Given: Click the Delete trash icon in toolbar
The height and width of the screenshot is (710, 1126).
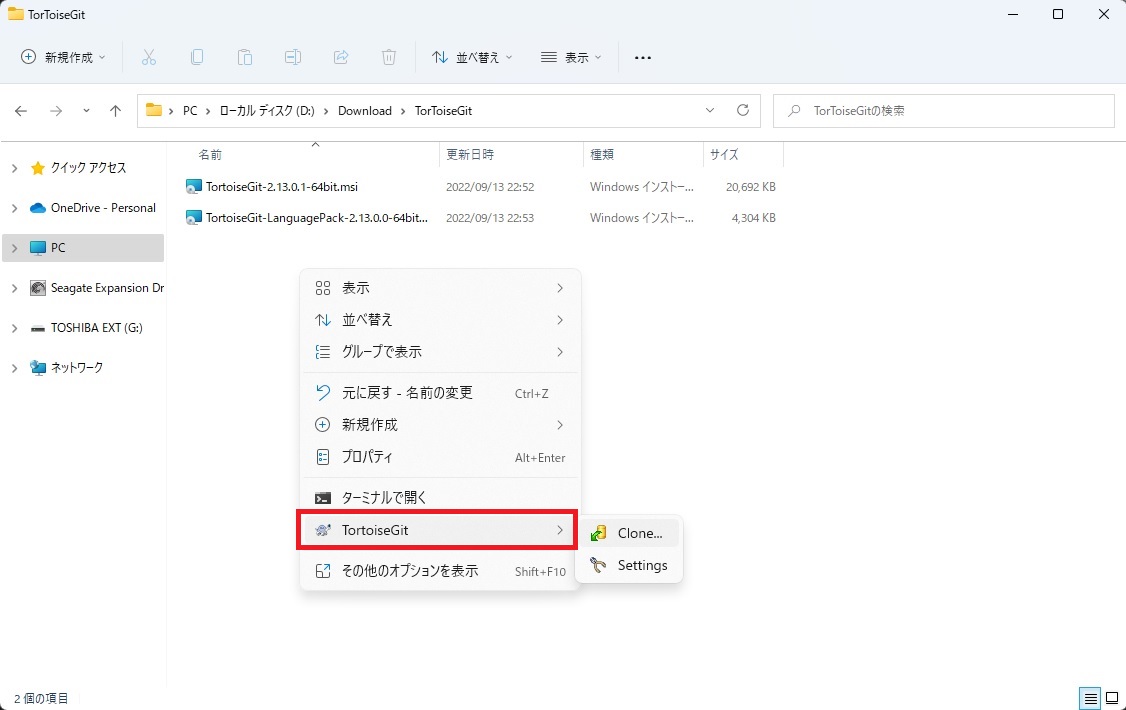Looking at the screenshot, I should click(x=388, y=57).
